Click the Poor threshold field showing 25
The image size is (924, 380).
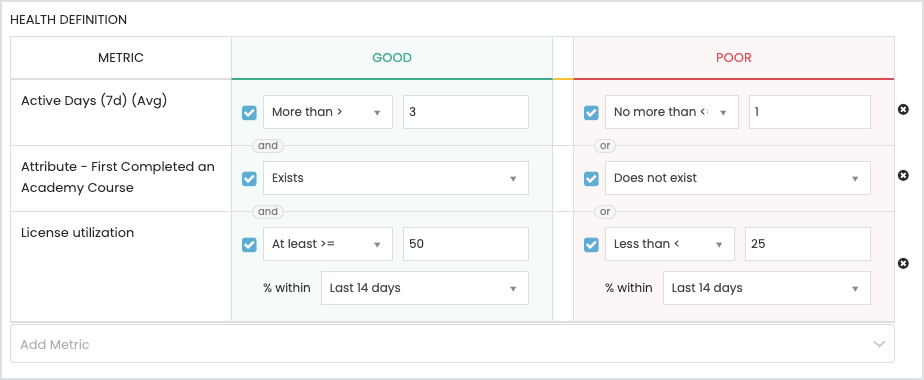(807, 244)
